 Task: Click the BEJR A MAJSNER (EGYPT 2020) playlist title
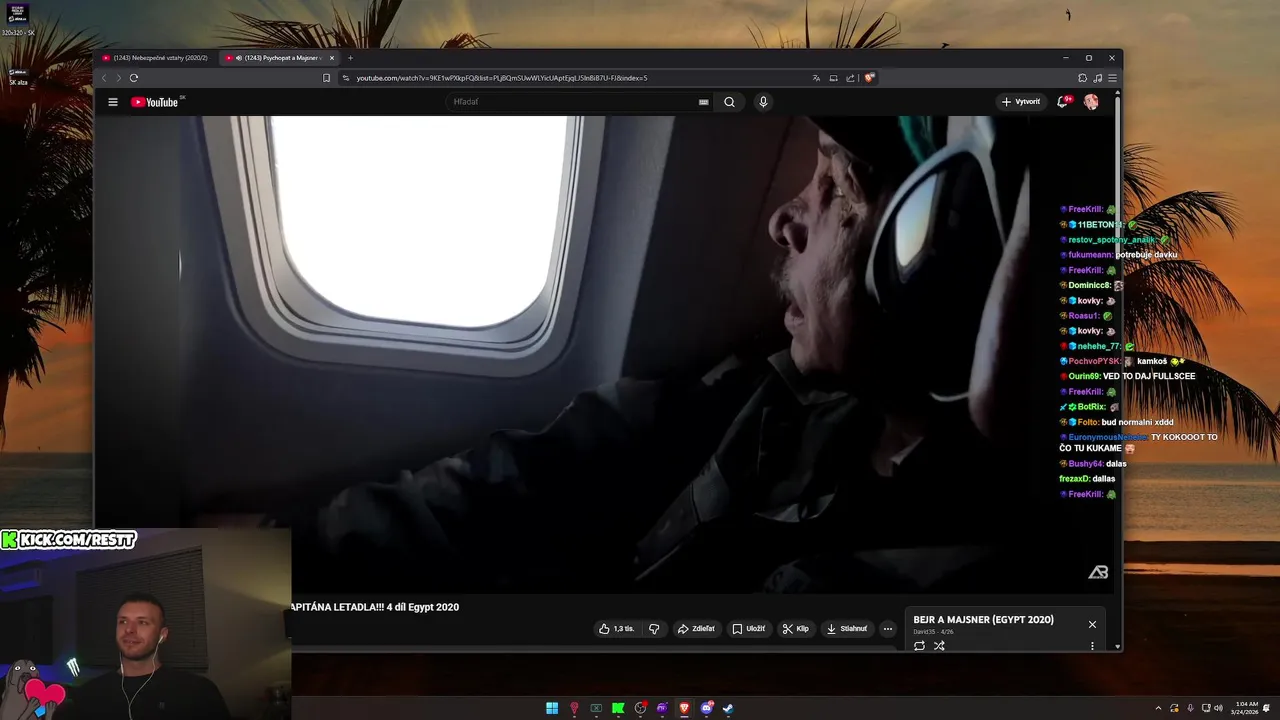coord(983,620)
